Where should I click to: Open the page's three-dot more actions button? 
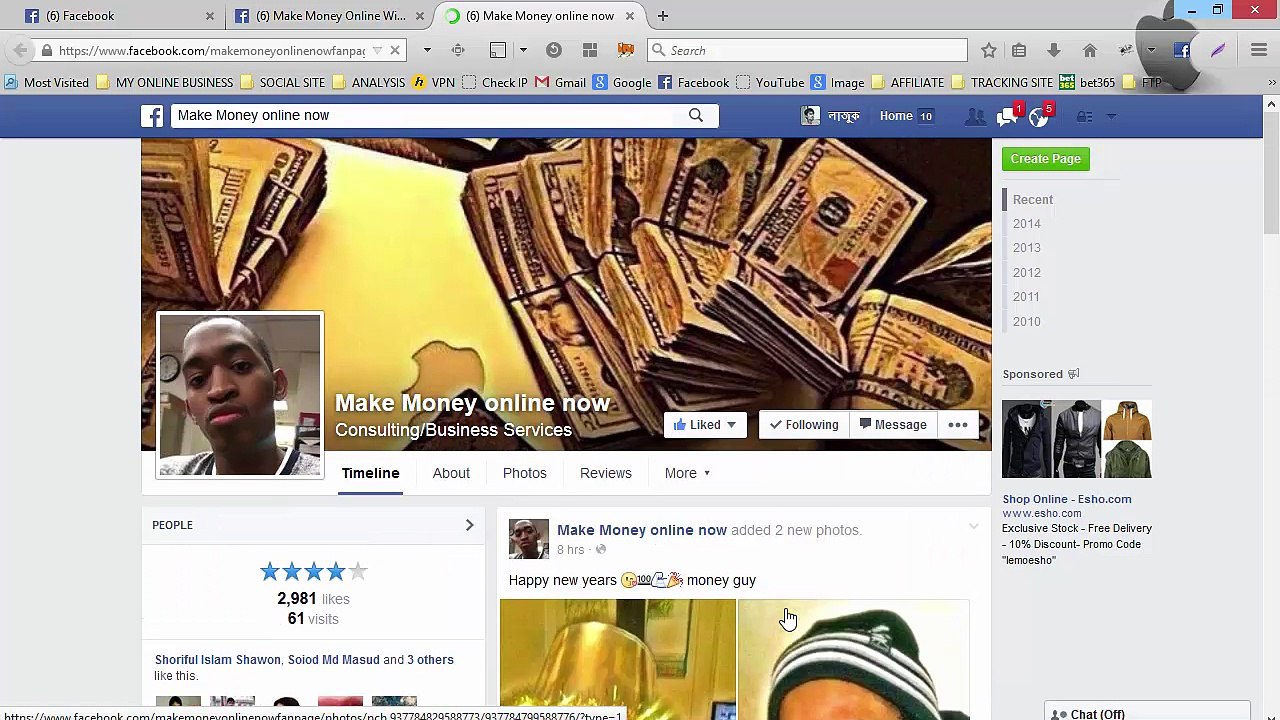point(958,425)
